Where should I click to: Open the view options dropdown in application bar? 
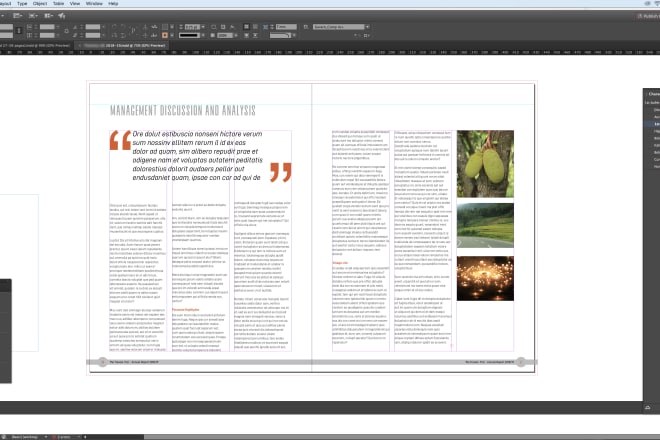tap(17, 16)
